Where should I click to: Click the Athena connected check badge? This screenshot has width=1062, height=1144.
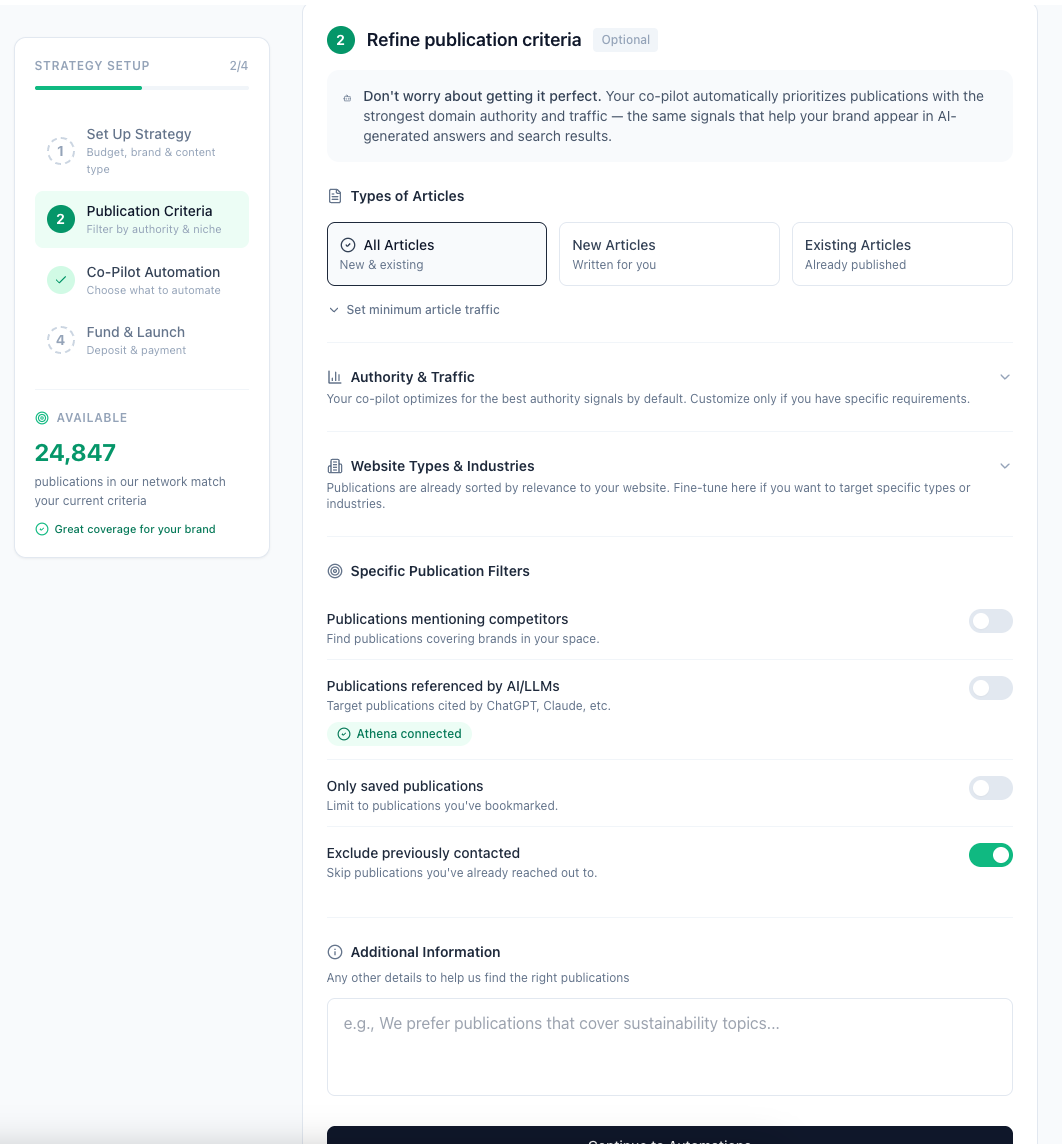pyautogui.click(x=399, y=734)
